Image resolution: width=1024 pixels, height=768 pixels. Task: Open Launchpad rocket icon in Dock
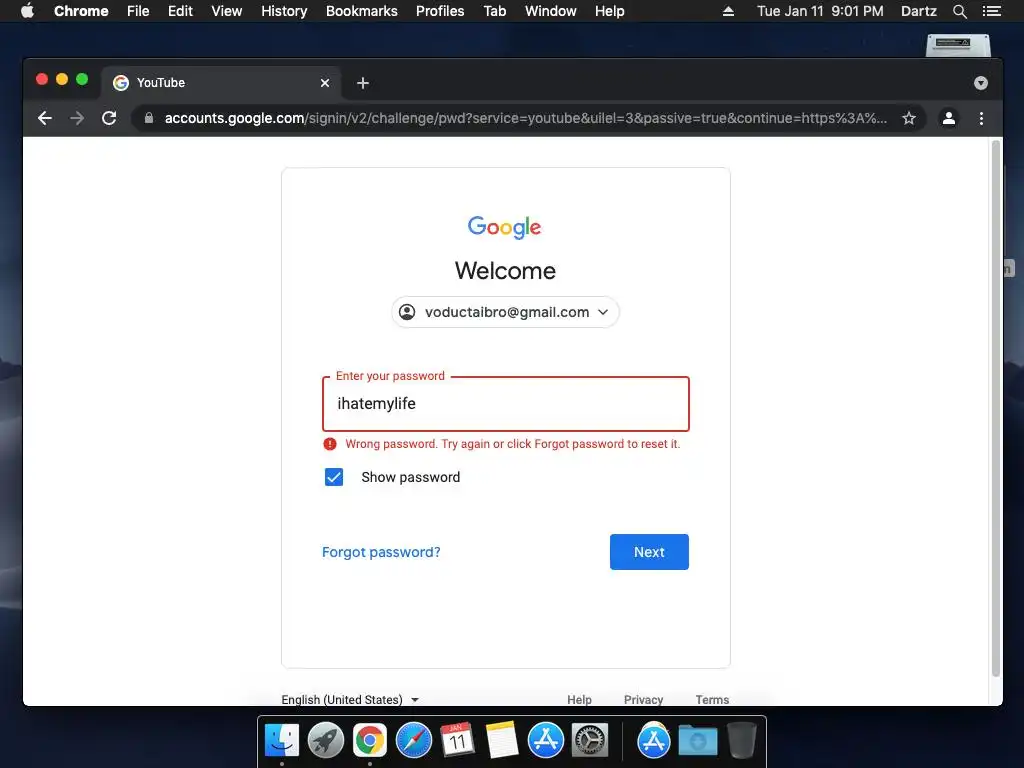[326, 740]
